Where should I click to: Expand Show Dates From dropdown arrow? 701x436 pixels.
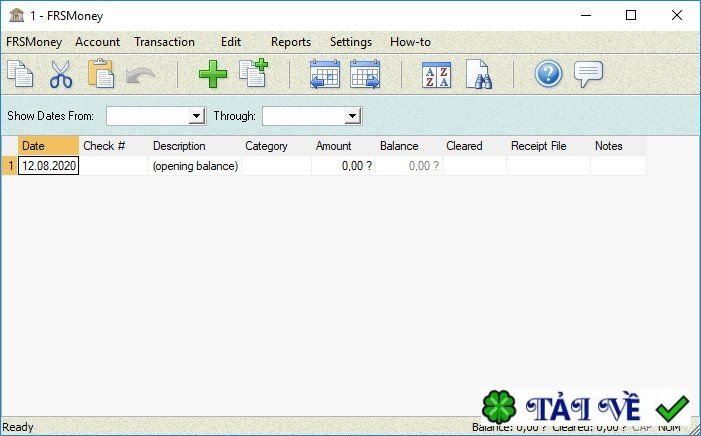pos(196,116)
